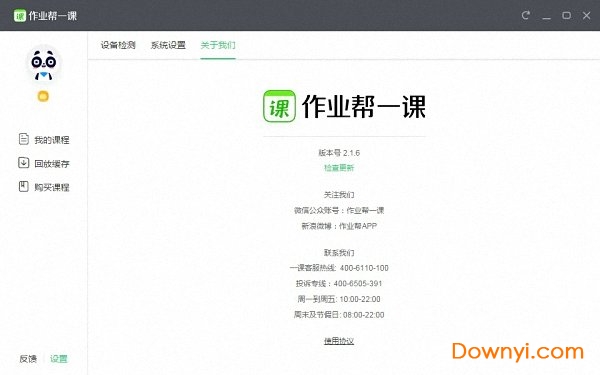Click the 作业帮一课 logo icon in the title bar
This screenshot has height=375, width=600.
coord(20,16)
